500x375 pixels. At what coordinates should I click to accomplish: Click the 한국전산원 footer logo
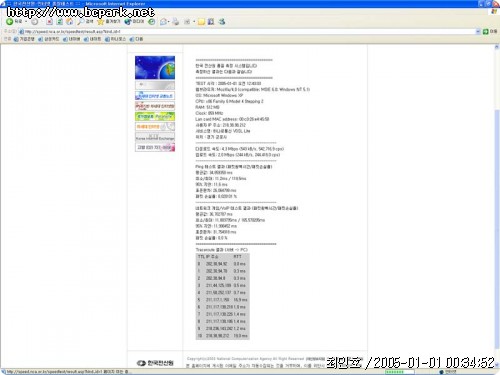(155, 363)
